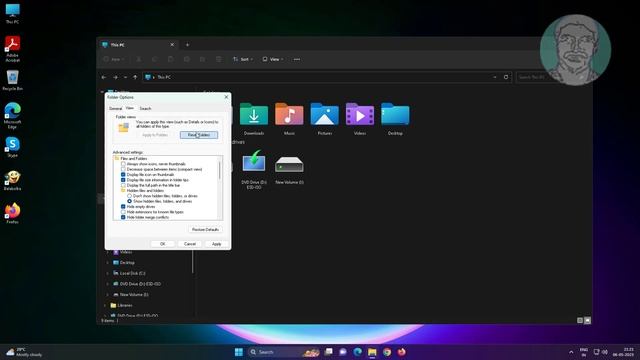Click the Back navigation arrow in Explorer
This screenshot has height=360, width=640.
(104, 77)
